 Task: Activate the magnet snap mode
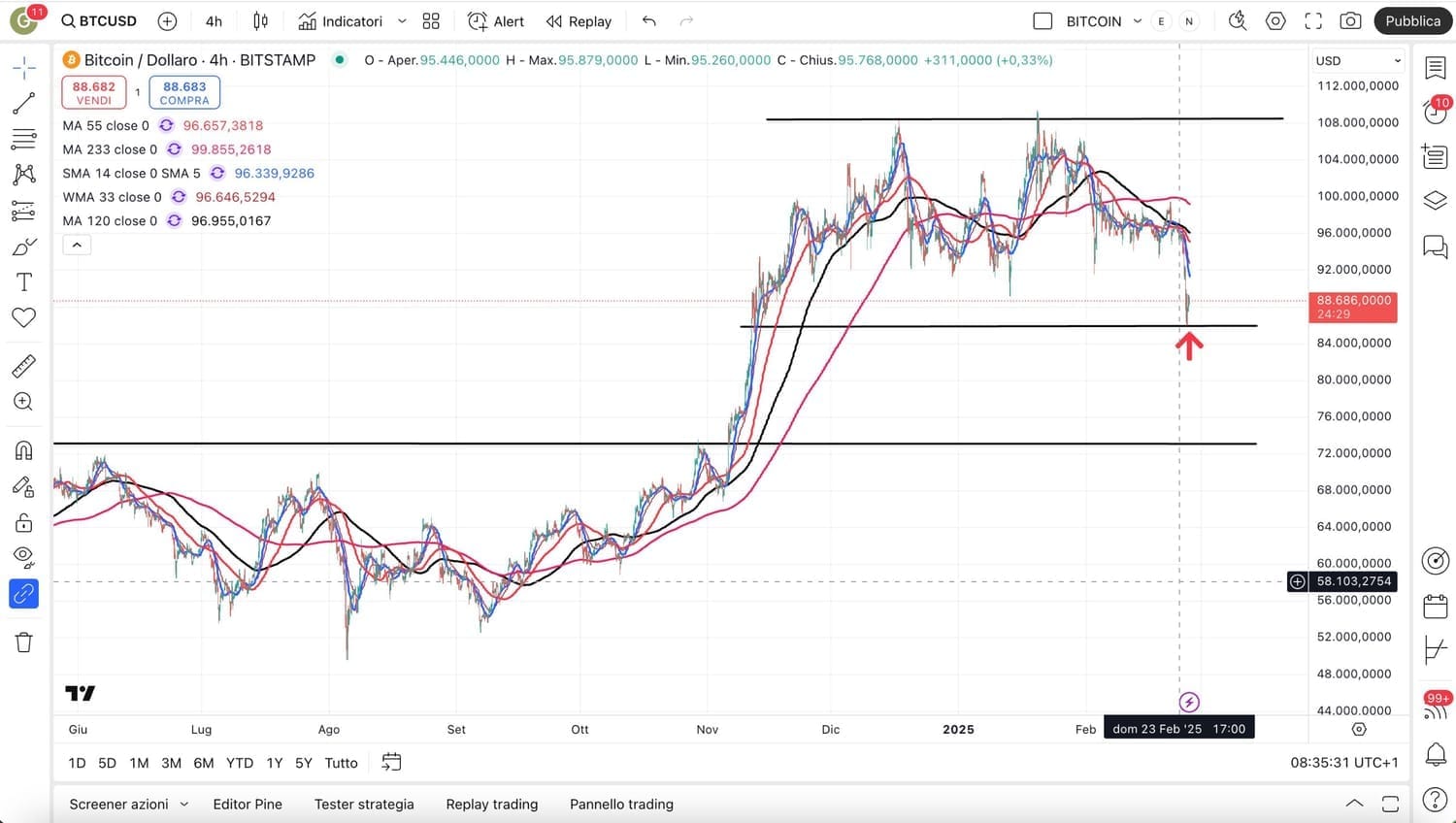pyautogui.click(x=23, y=450)
